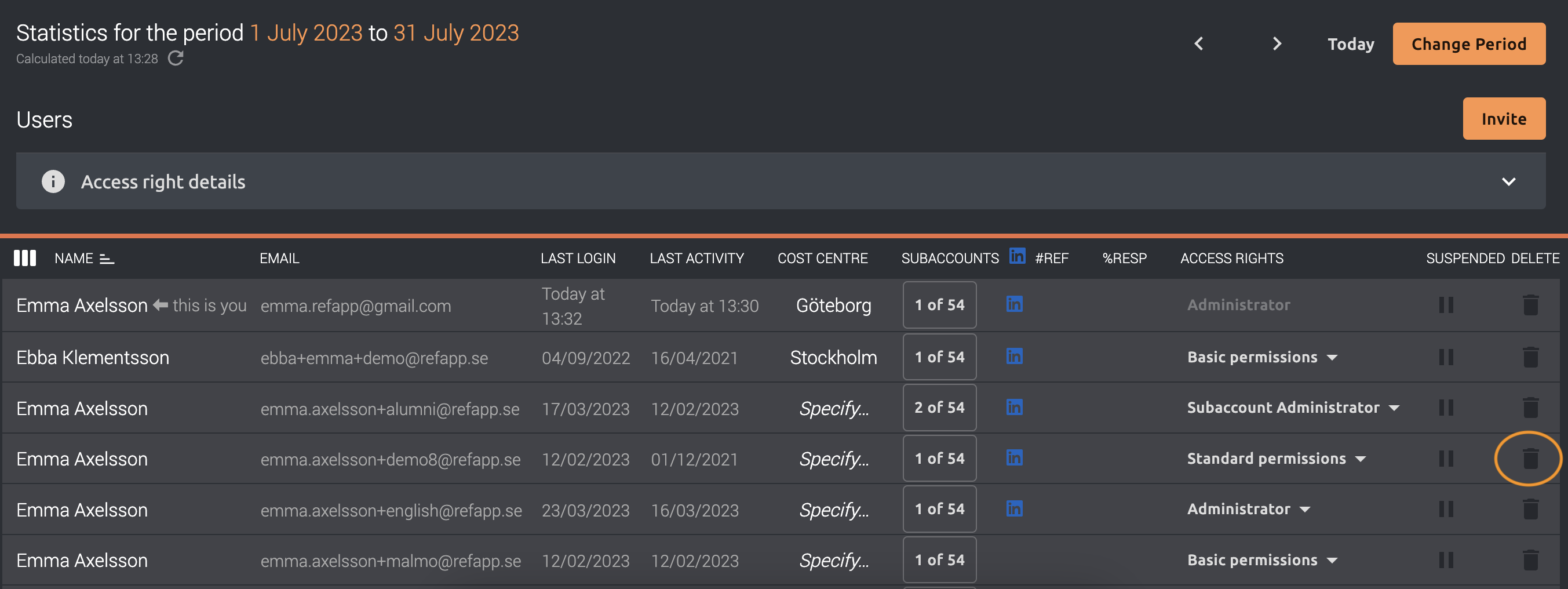Delete user Ebba Klementsson

(x=1530, y=357)
